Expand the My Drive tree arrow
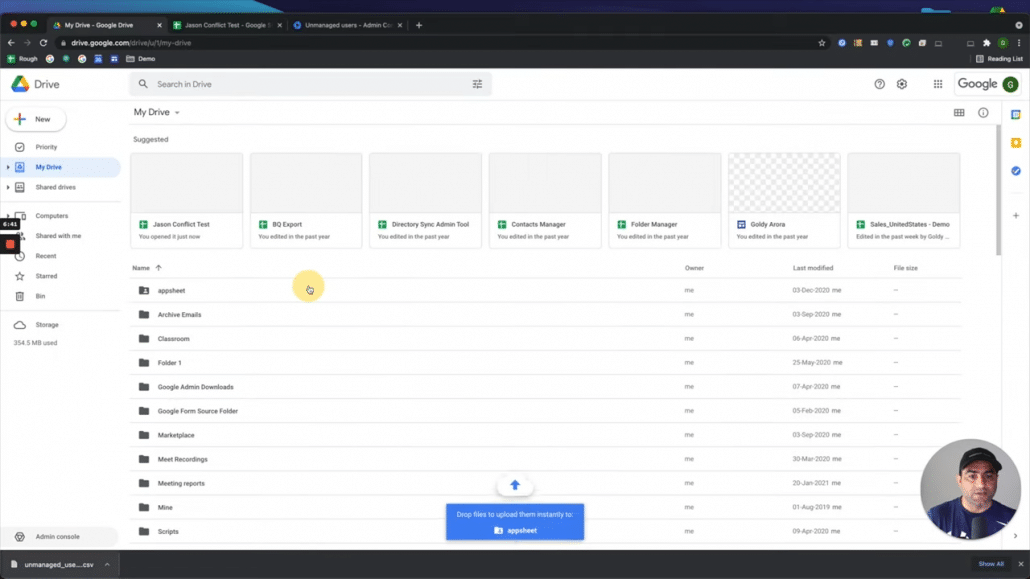Screen dimensions: 1030x579 pos(8,167)
